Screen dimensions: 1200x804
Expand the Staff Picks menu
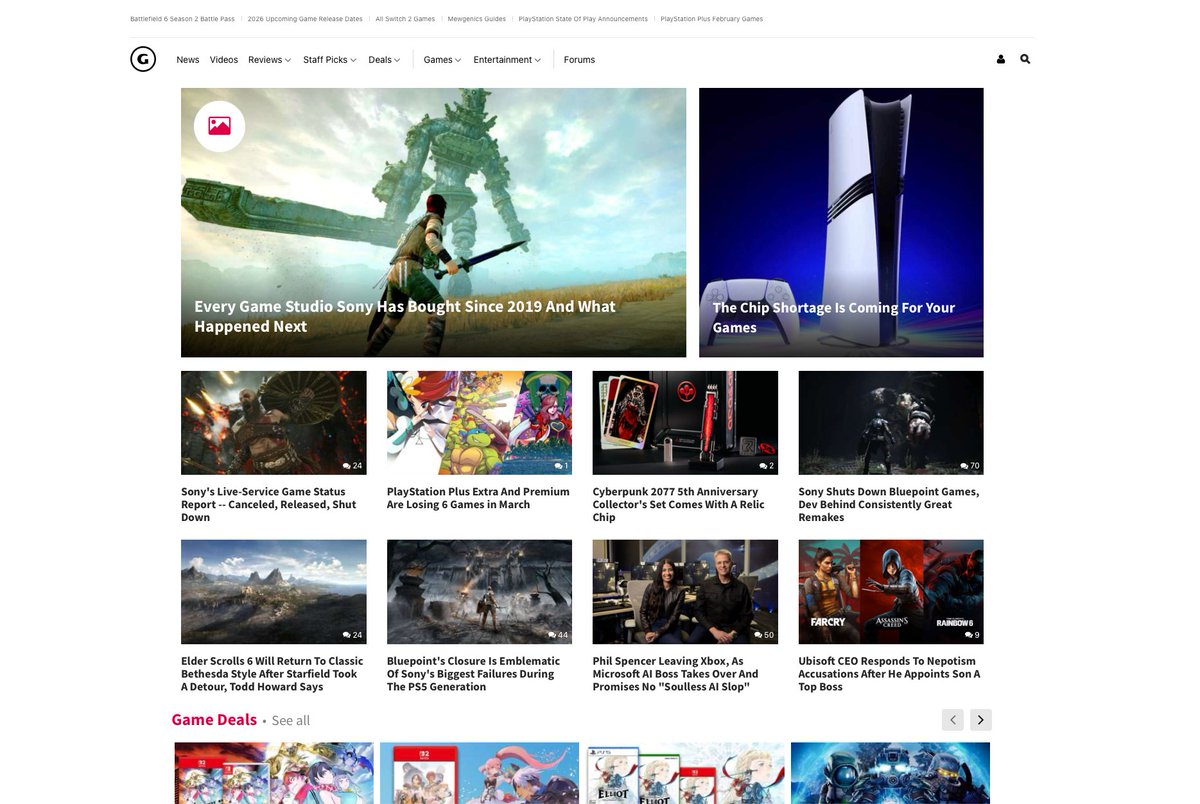(x=329, y=60)
